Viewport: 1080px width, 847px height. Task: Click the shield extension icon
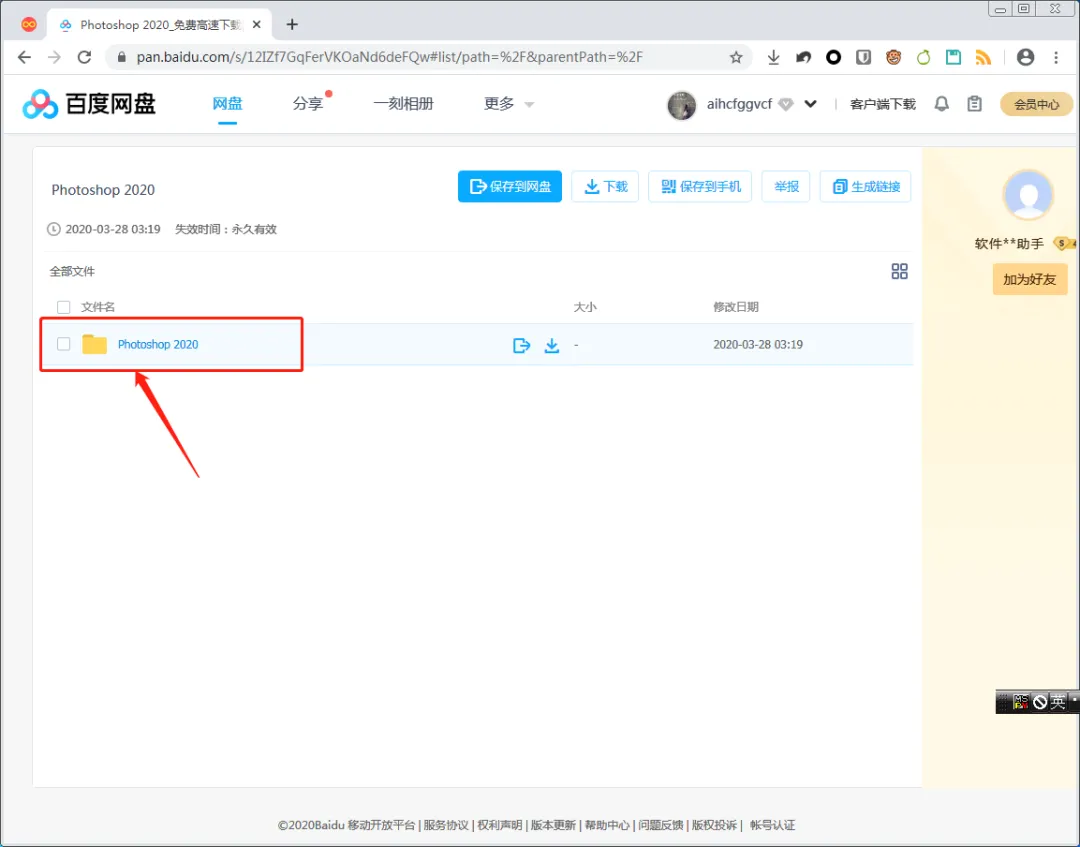(x=864, y=57)
